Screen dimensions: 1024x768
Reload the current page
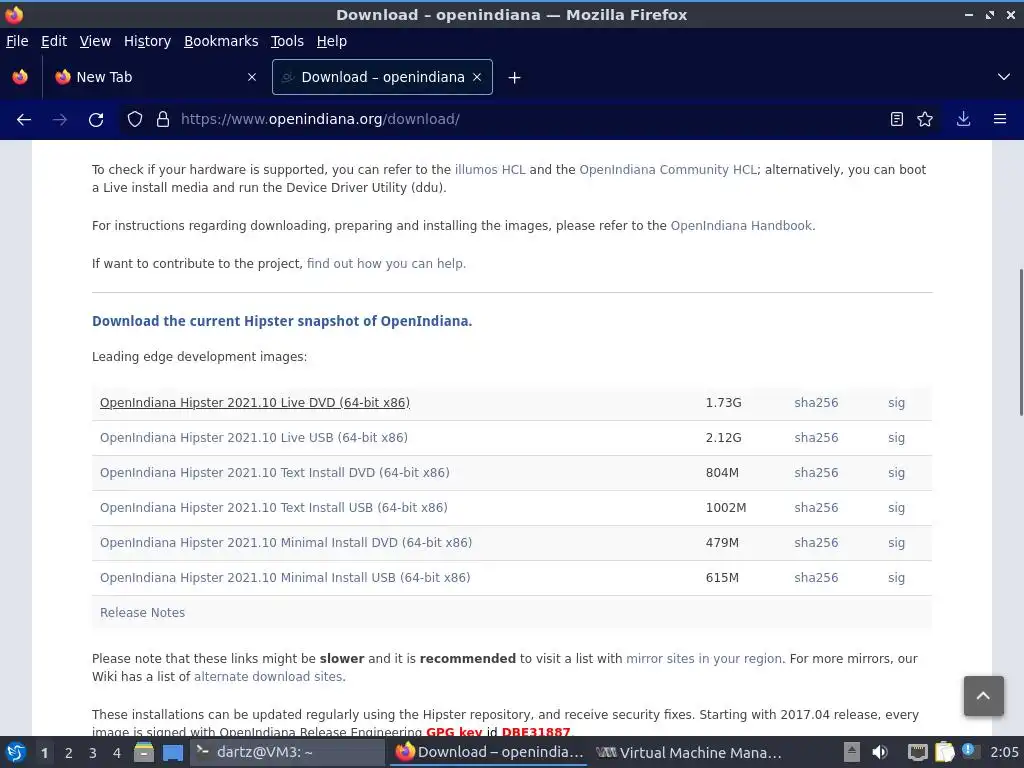tap(96, 120)
